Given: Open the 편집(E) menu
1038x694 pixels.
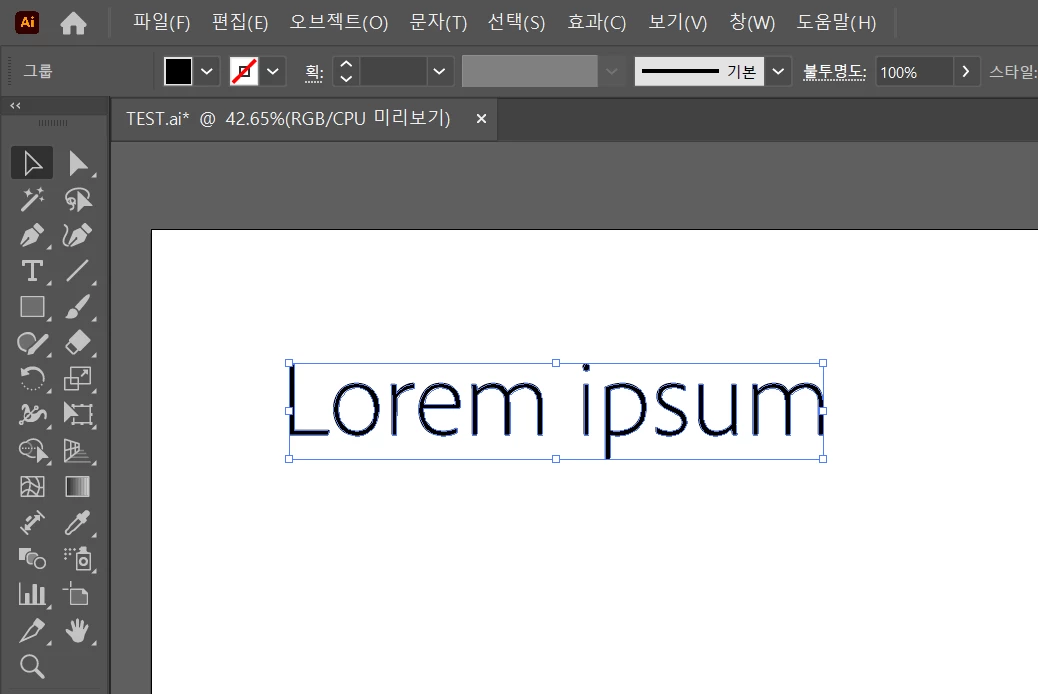Looking at the screenshot, I should [x=240, y=23].
